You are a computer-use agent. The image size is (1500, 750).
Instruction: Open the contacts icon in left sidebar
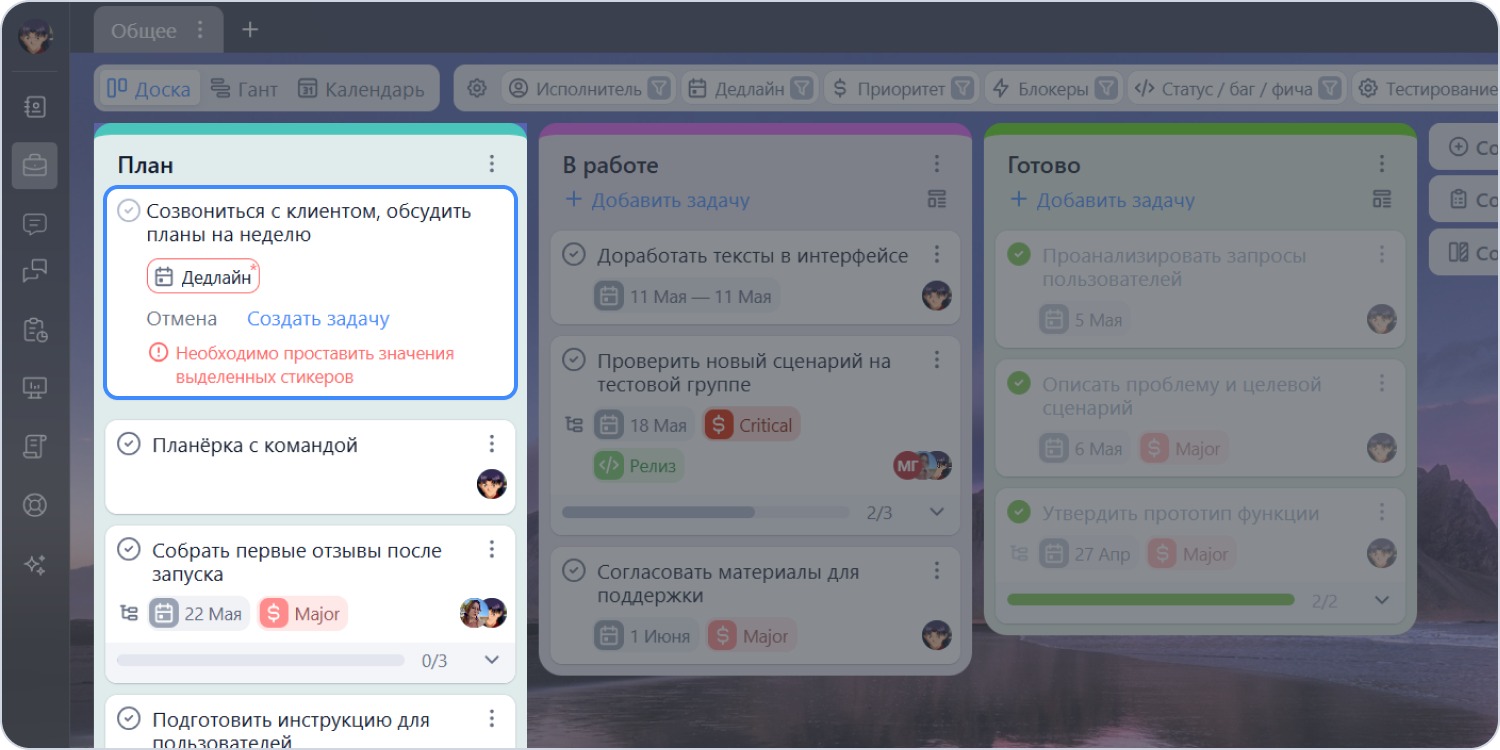[x=35, y=107]
